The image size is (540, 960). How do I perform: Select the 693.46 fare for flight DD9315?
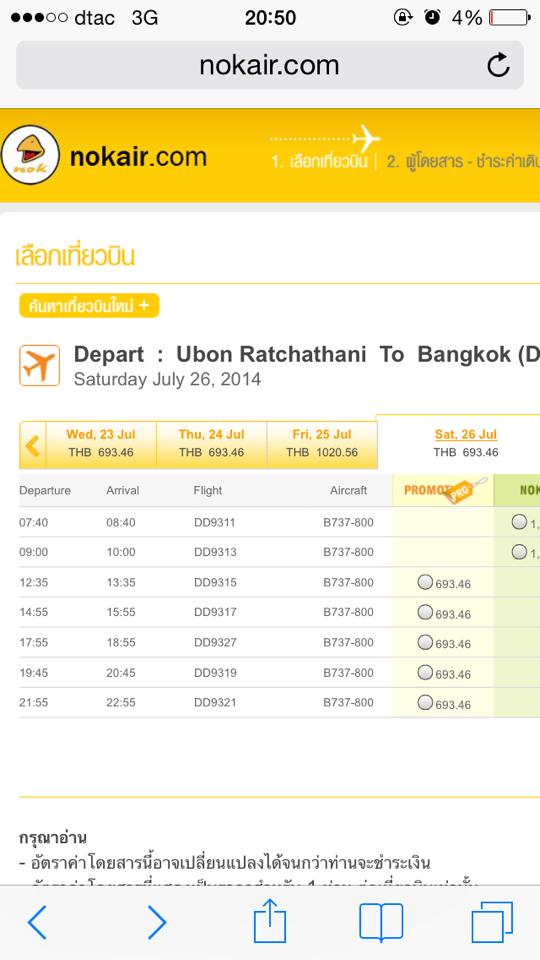click(x=425, y=582)
